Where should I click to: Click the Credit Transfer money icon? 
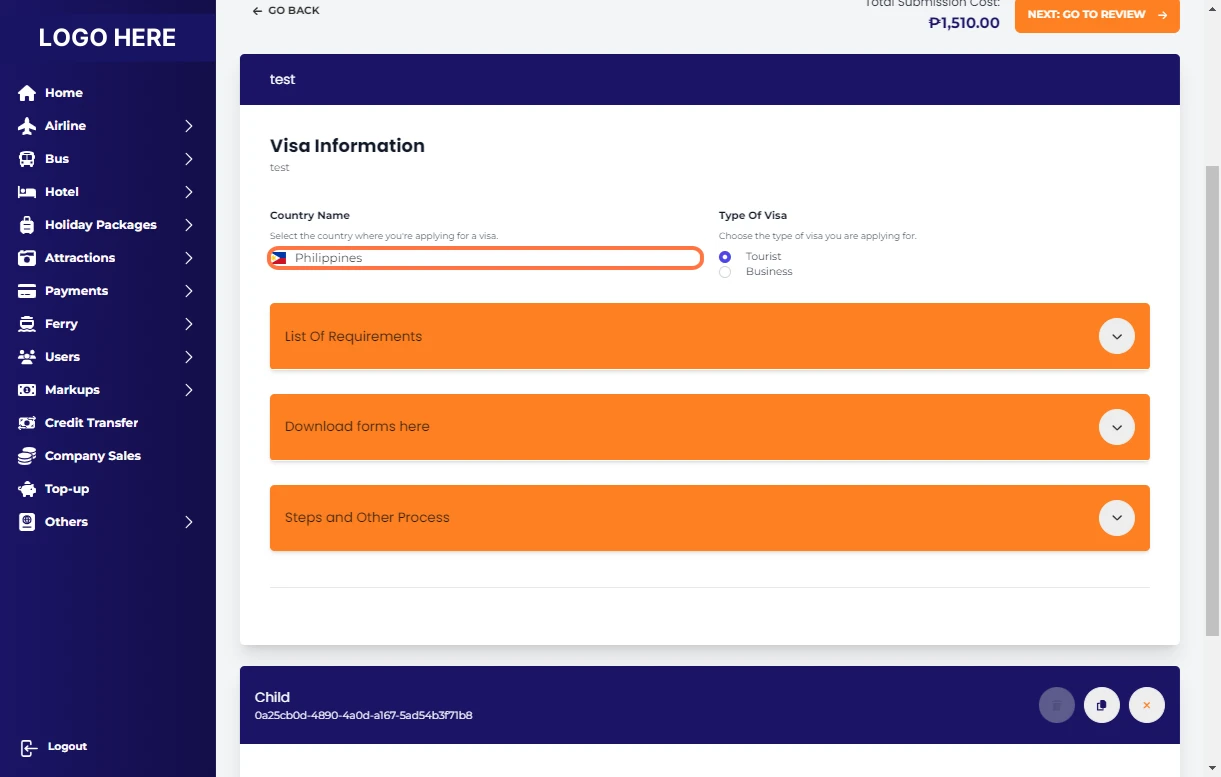[27, 423]
